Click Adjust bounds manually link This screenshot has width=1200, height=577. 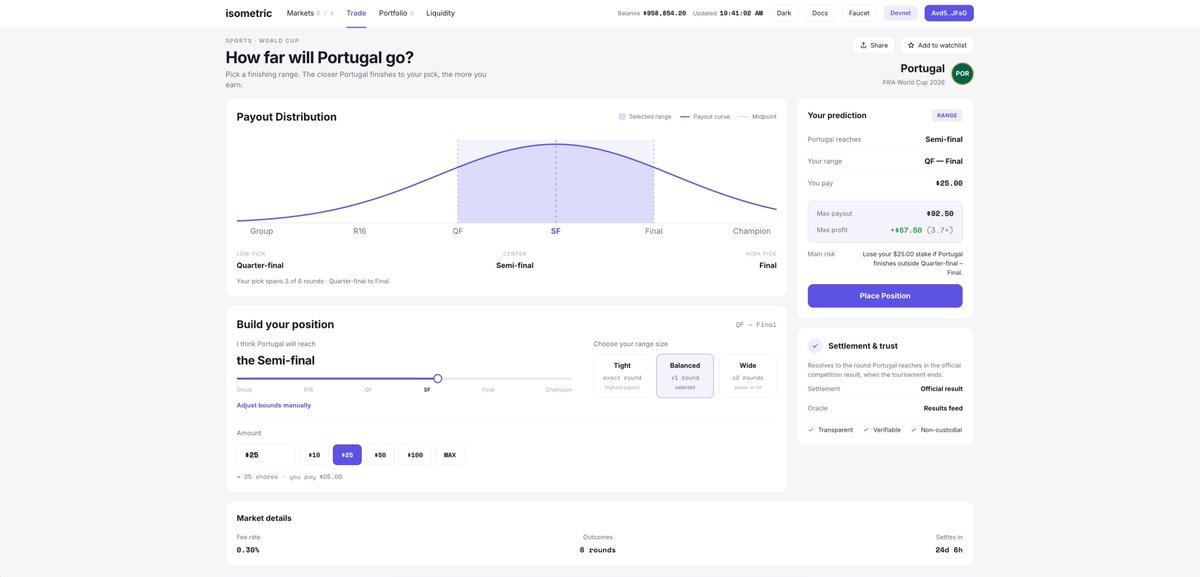pos(274,405)
